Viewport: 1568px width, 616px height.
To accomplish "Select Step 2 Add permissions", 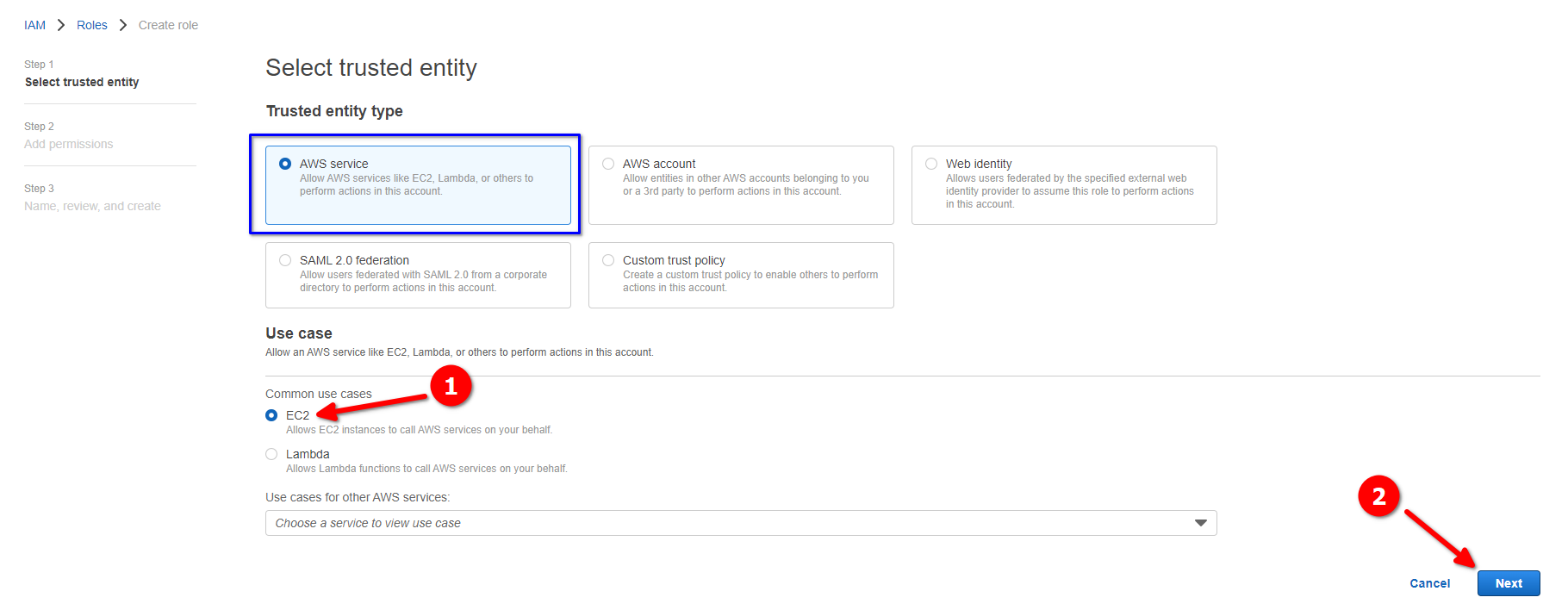I will [69, 135].
